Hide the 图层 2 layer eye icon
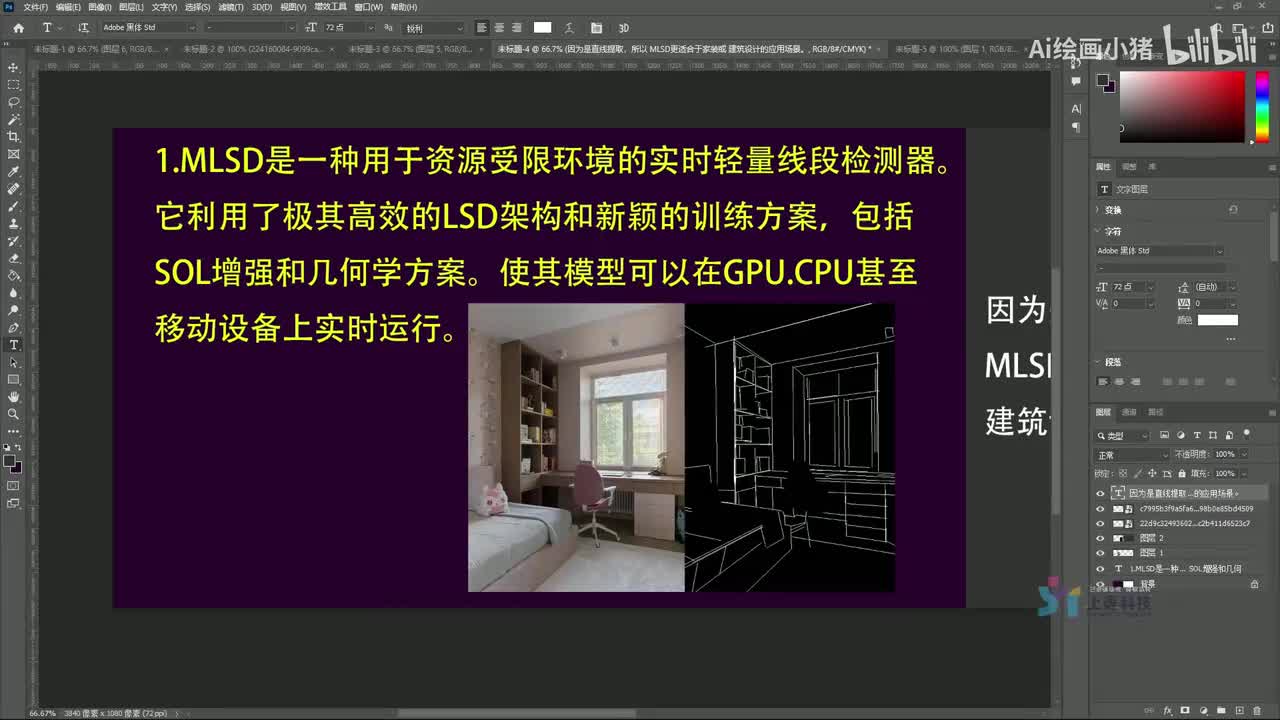The height and width of the screenshot is (720, 1280). pos(1101,538)
